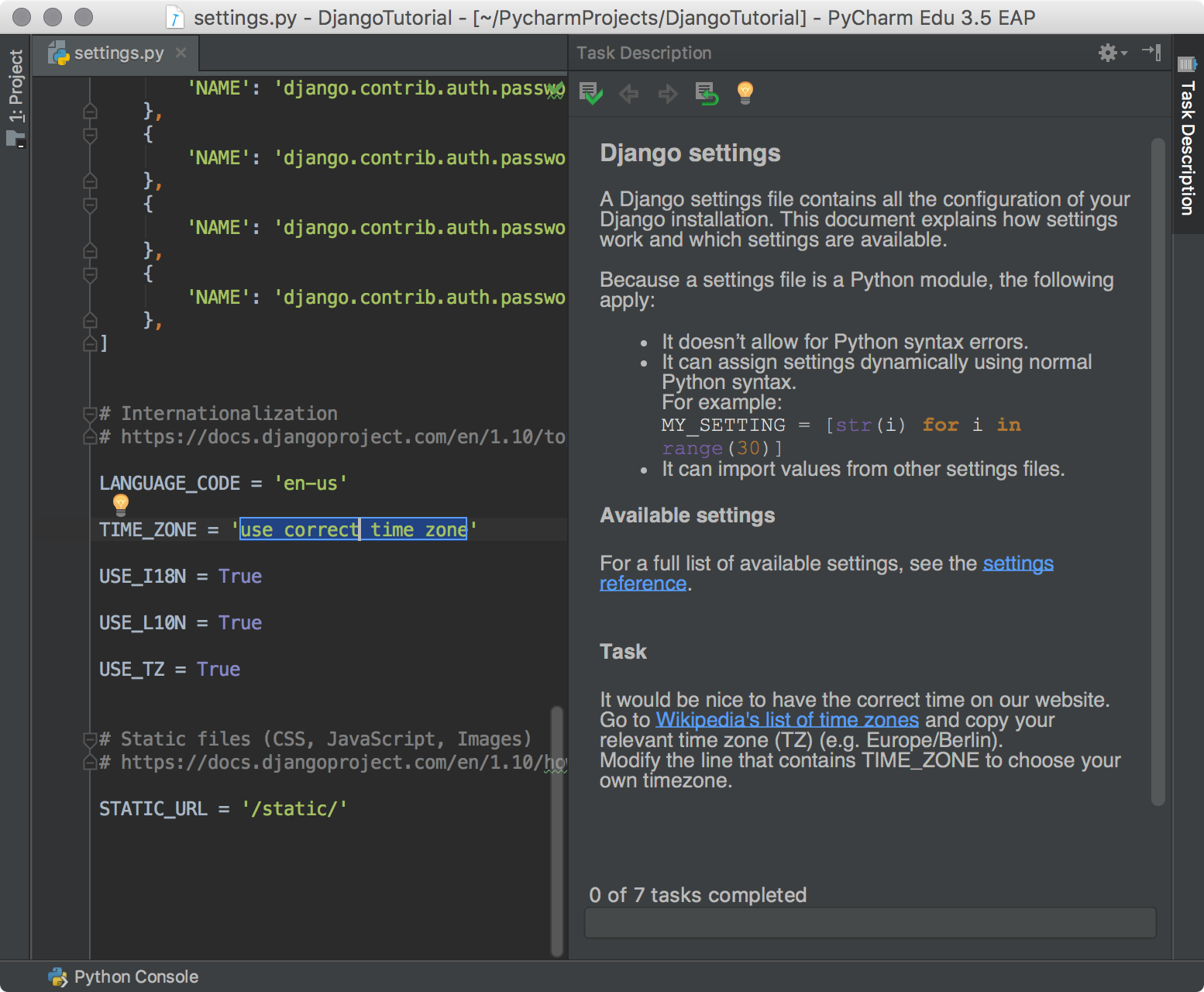This screenshot has width=1204, height=992.
Task: Click the '0 of 7 tasks completed' label
Action: point(698,895)
